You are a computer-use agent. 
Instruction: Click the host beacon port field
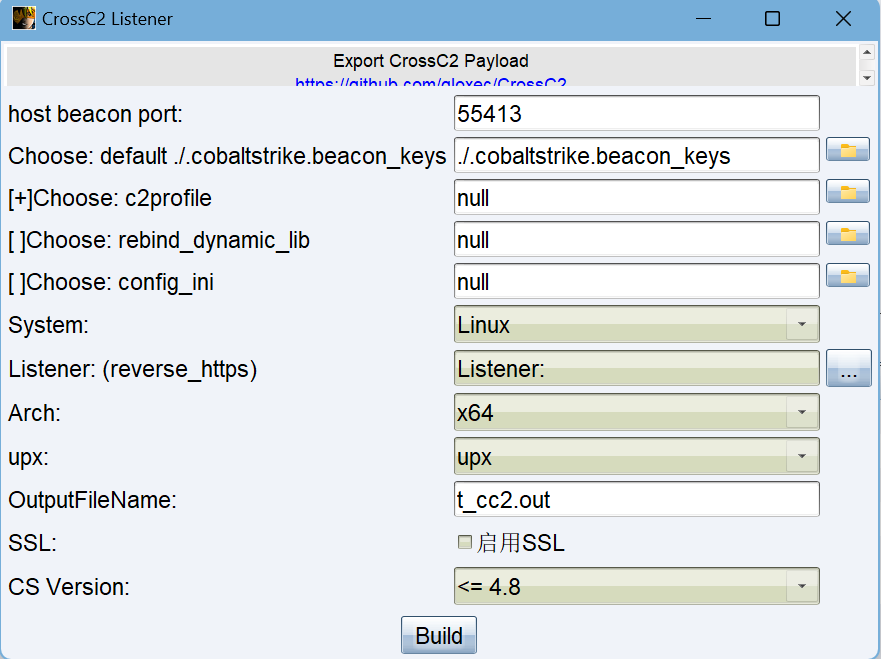[637, 113]
